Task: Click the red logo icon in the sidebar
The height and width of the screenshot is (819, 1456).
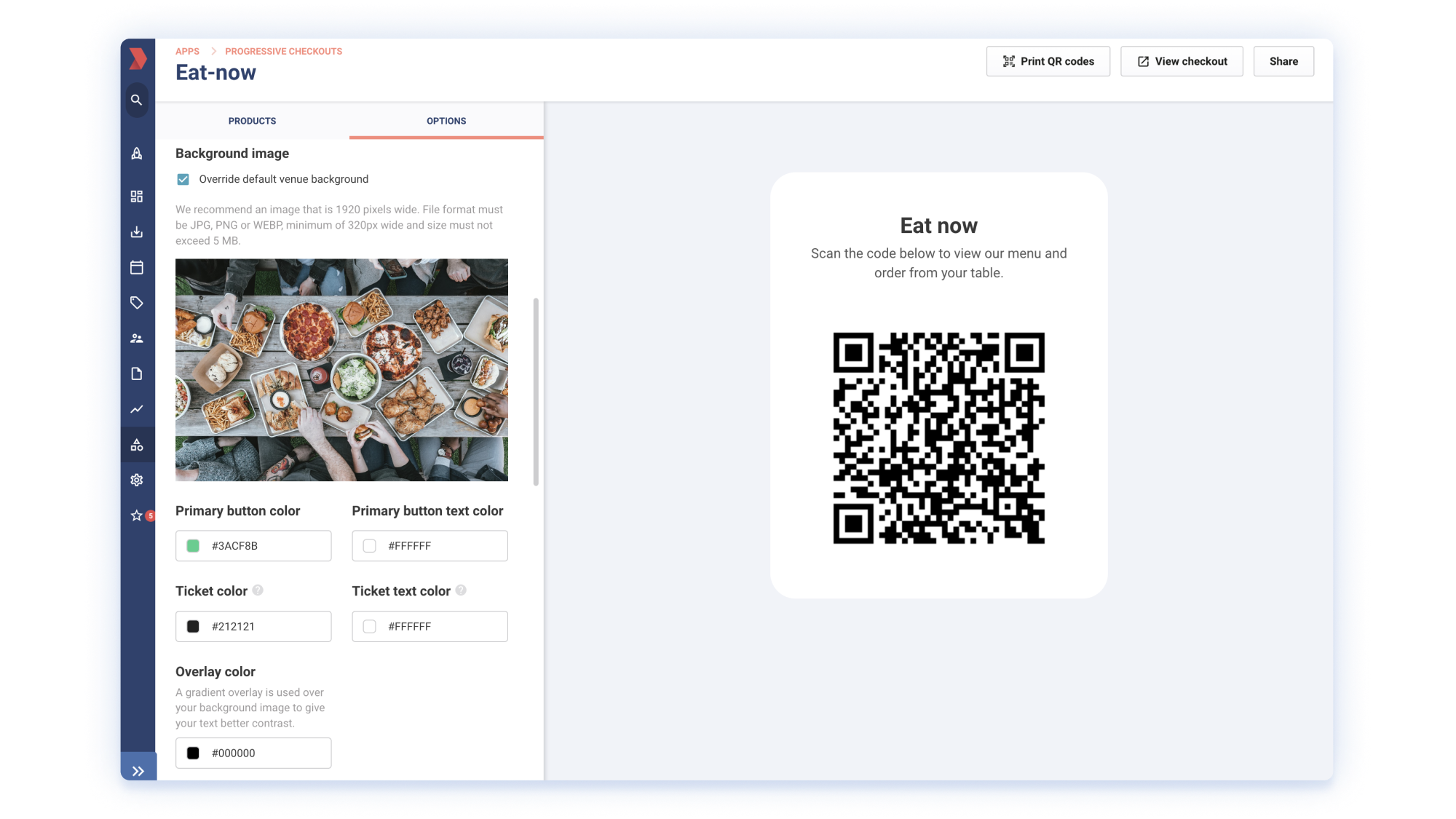Action: pyautogui.click(x=138, y=59)
